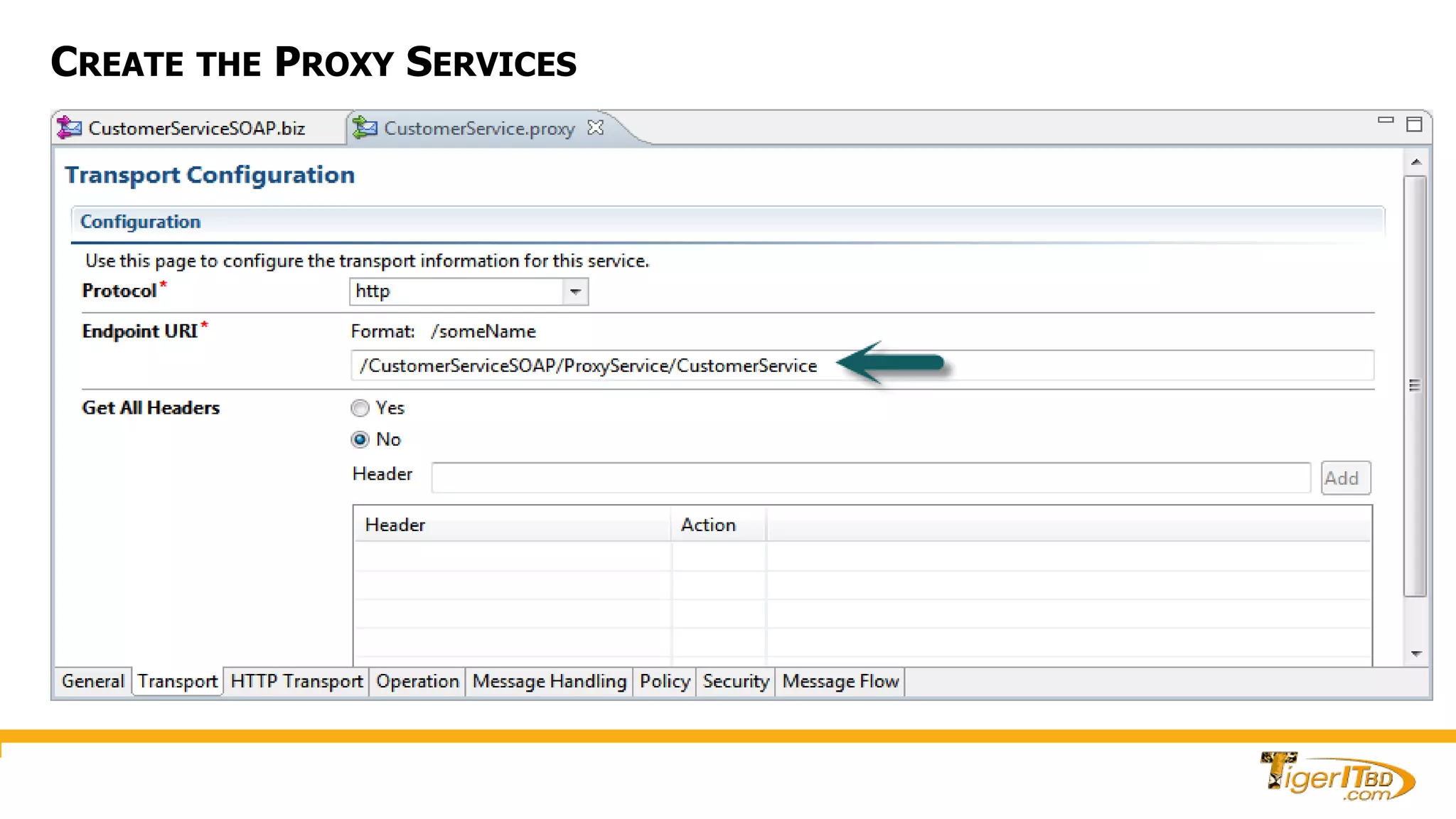This screenshot has width=1456, height=819.
Task: Click the Protocol combo box showing http
Action: [x=469, y=291]
